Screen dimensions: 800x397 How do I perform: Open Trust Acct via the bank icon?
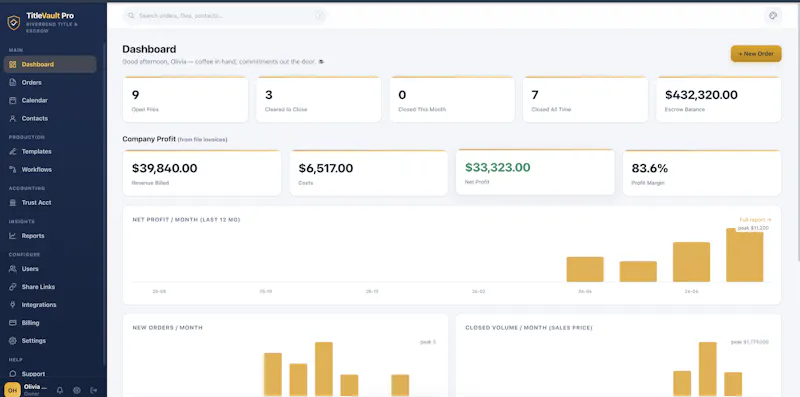pos(13,203)
